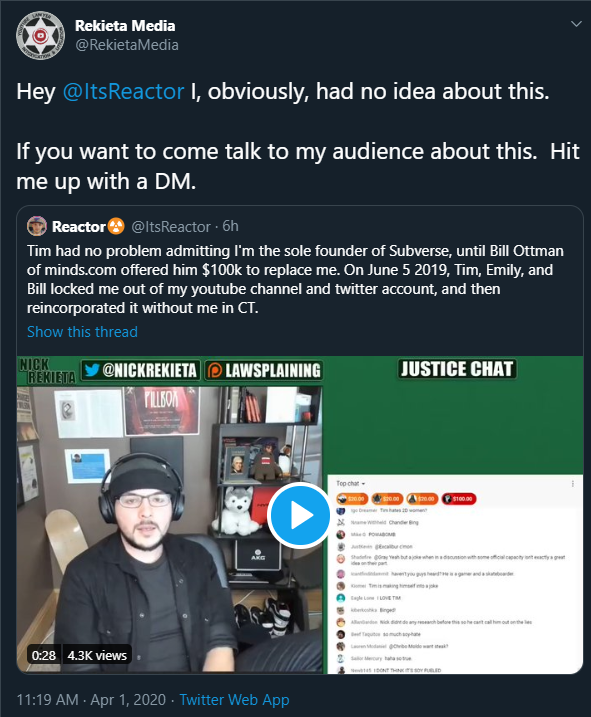Select the first $20.00 super chat chip

(x=352, y=498)
